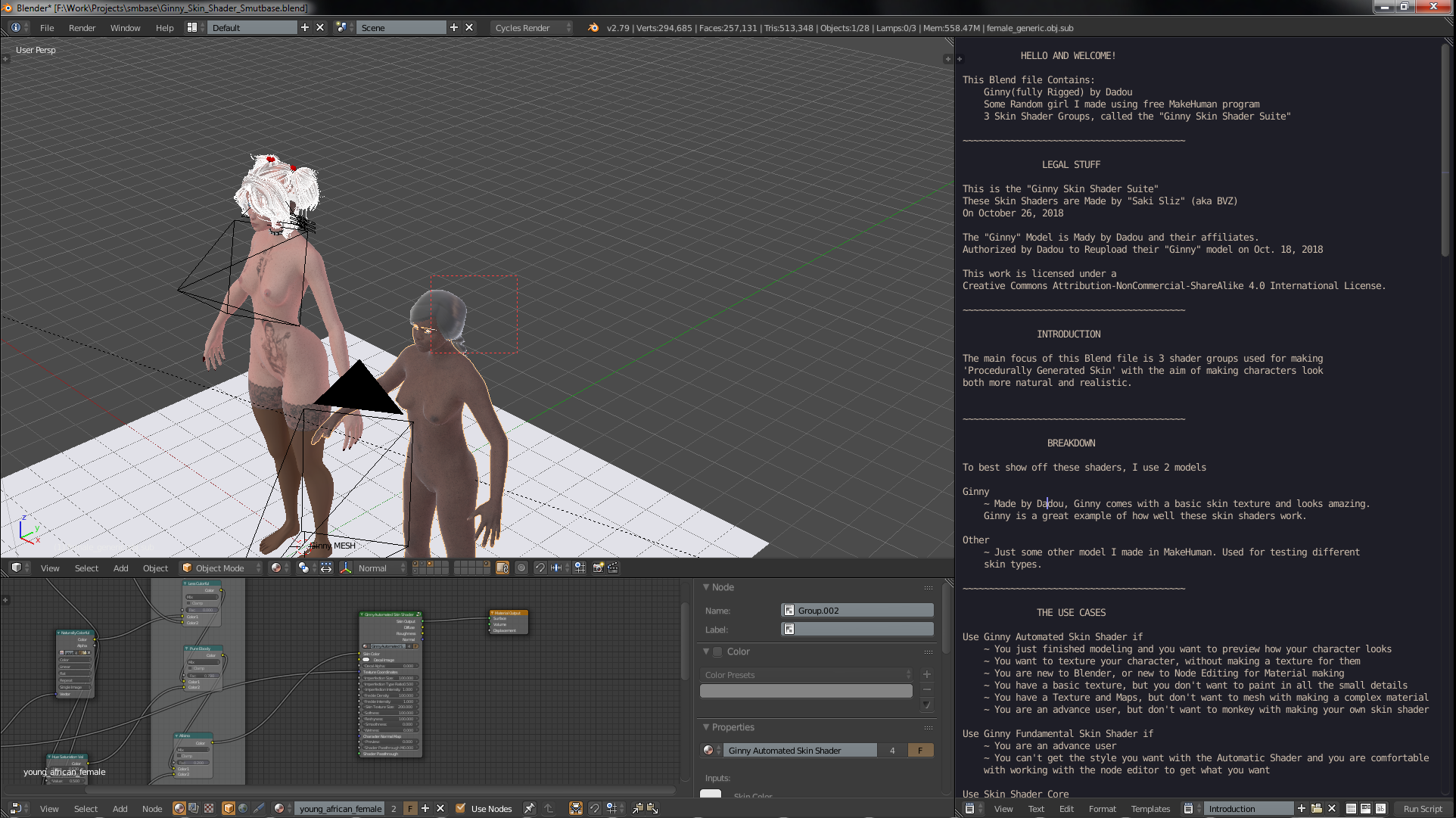Select the compositing nodes tree type icon
This screenshot has height=818, width=1456.
(194, 808)
